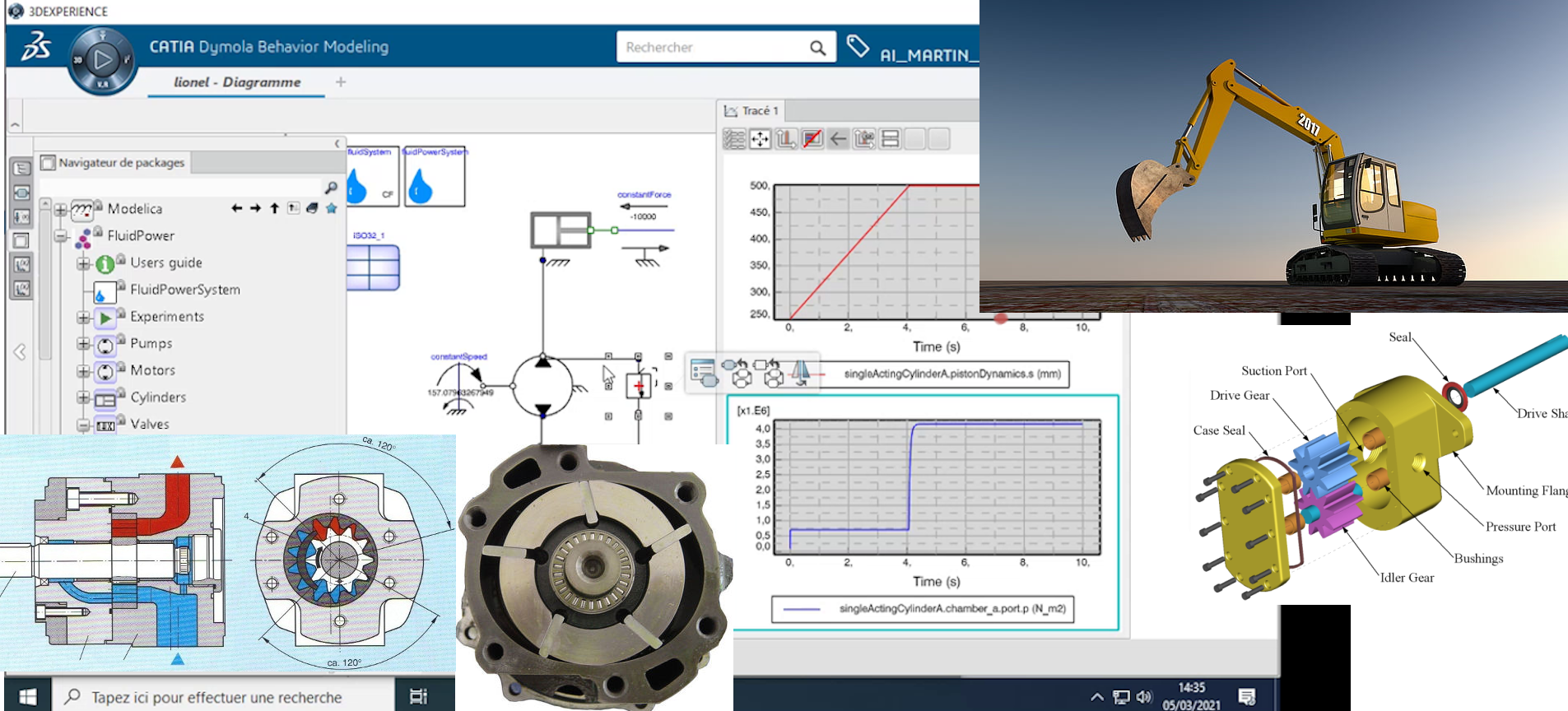The width and height of the screenshot is (1568, 711).
Task: Collapse the FluidPower package tree
Action: [61, 236]
